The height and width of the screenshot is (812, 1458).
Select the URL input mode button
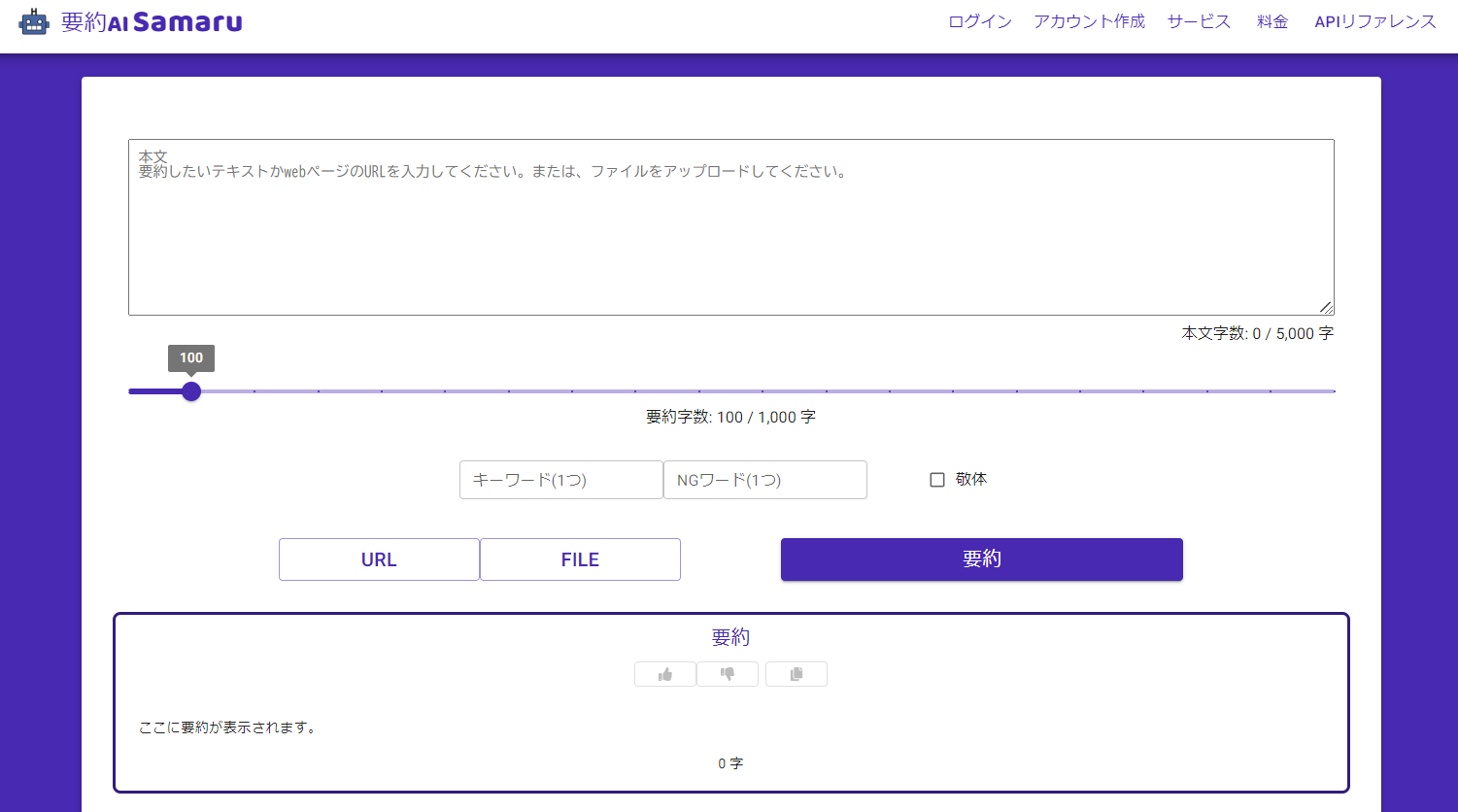379,559
